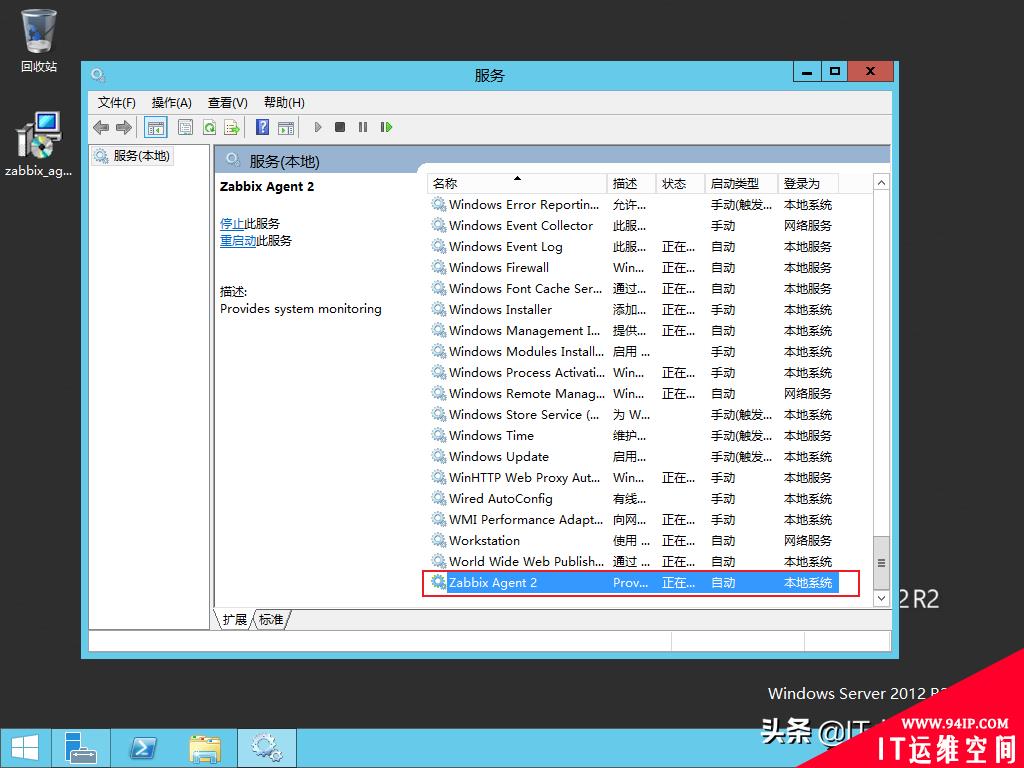Sort by the 描述 column header
1024x768 pixels.
tap(631, 184)
